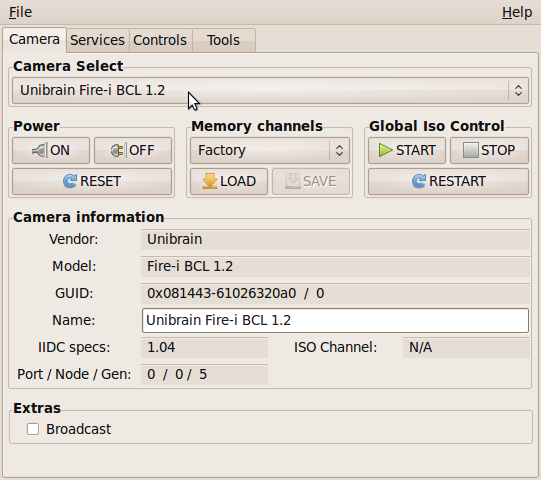Turn camera power OFF
Viewport: 541px width, 480px height.
tap(133, 150)
